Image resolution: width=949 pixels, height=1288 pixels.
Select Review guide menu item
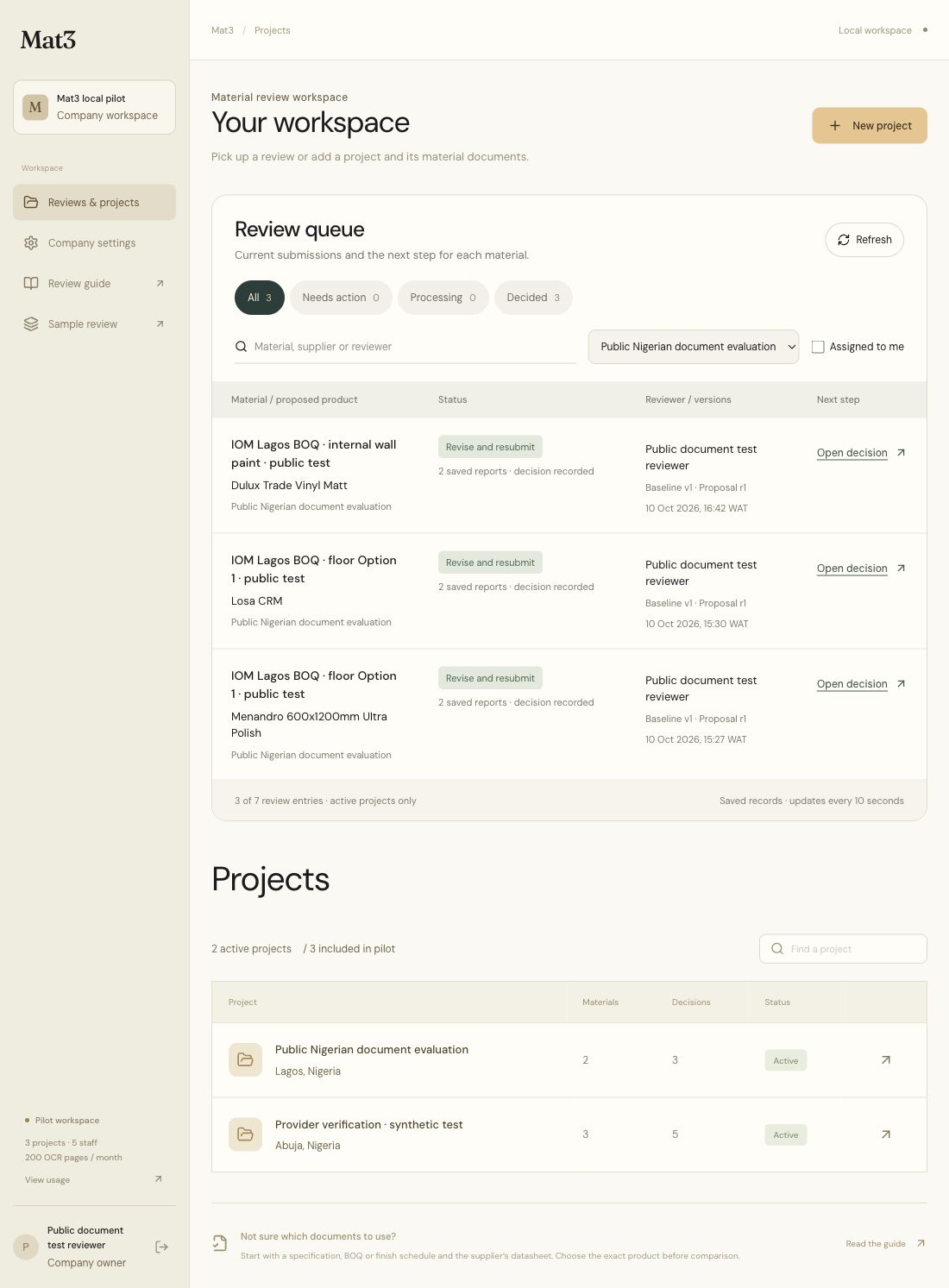(x=94, y=283)
